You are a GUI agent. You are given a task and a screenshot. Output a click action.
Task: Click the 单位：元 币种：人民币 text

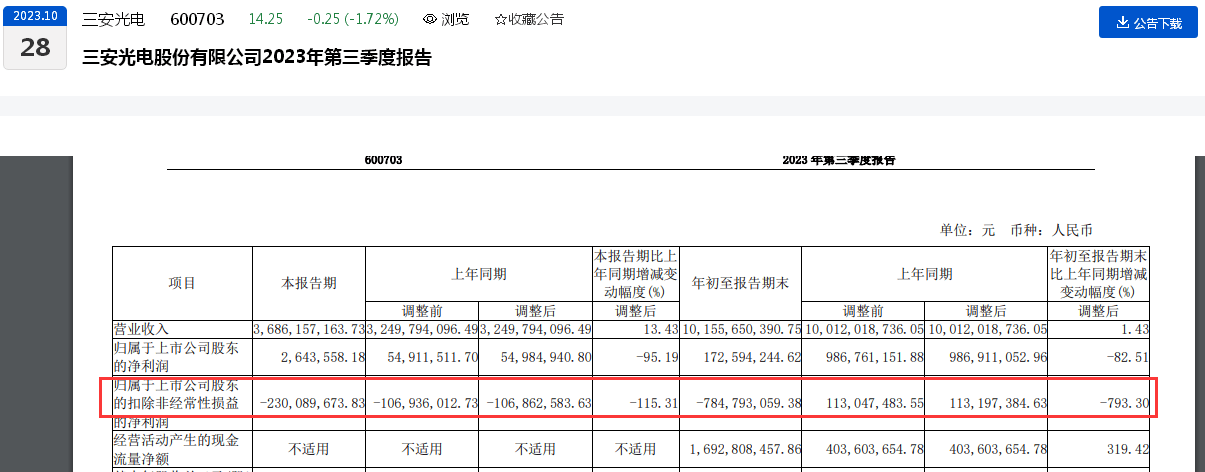coord(1022,230)
